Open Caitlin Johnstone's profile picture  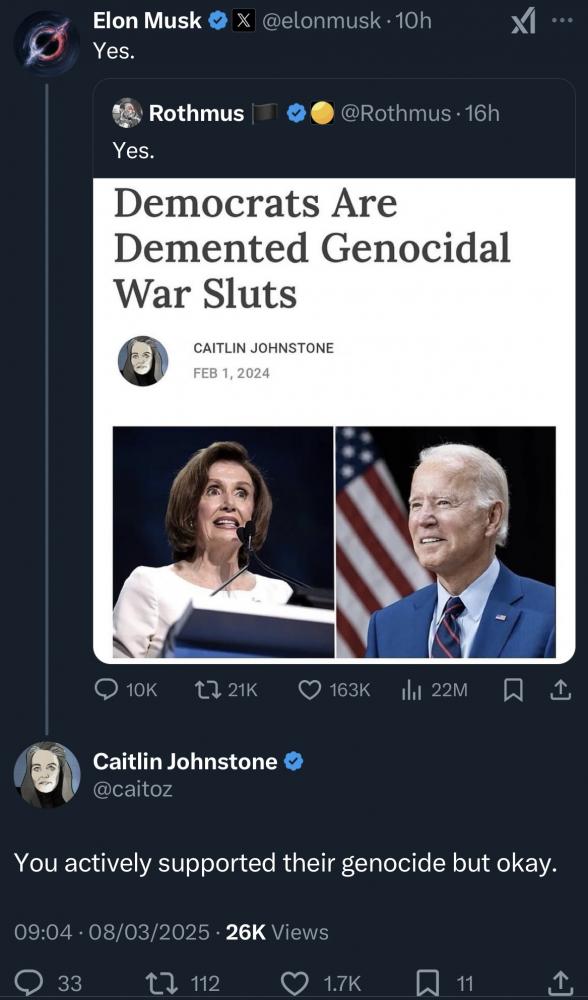pos(47,774)
